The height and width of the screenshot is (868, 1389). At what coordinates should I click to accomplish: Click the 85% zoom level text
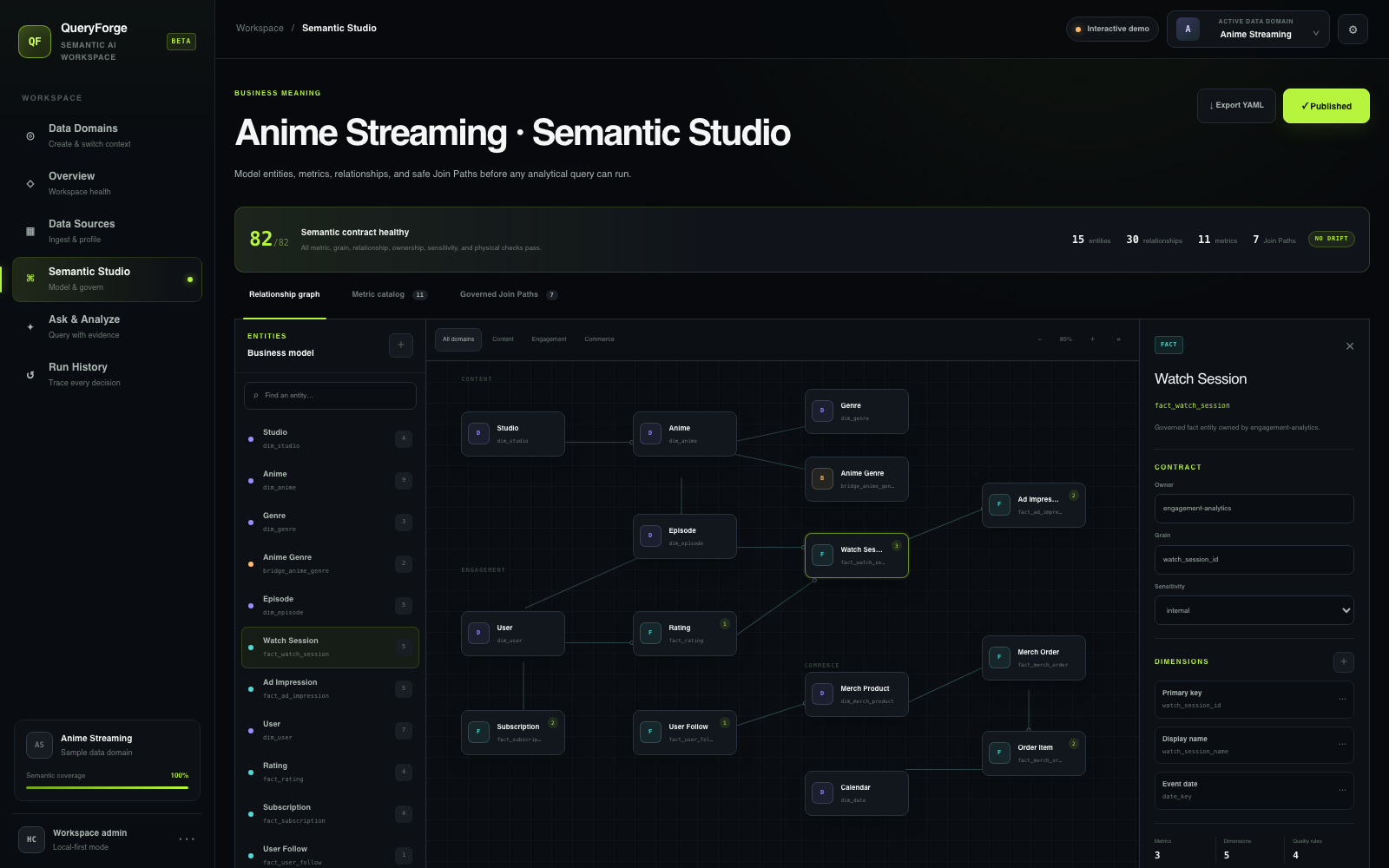(1065, 339)
